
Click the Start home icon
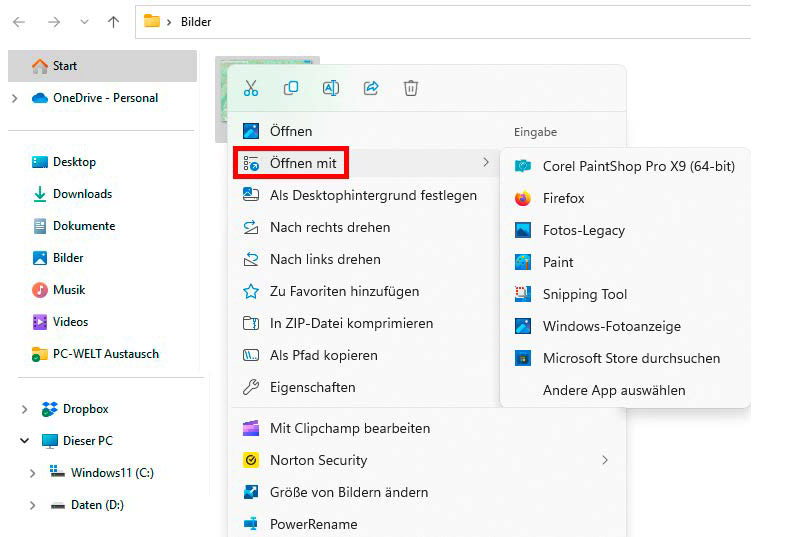[40, 66]
